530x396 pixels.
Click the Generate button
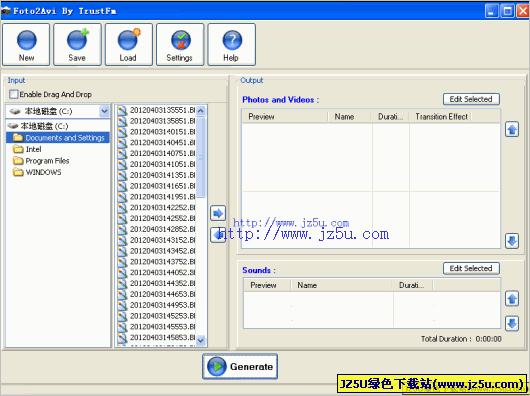click(x=240, y=366)
